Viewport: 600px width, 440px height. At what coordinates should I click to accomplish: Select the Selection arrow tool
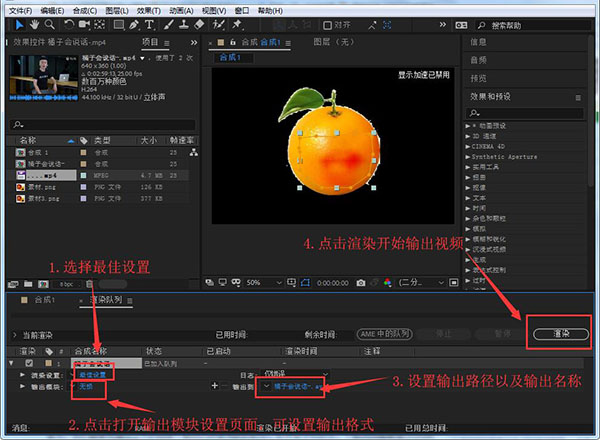tap(19, 25)
